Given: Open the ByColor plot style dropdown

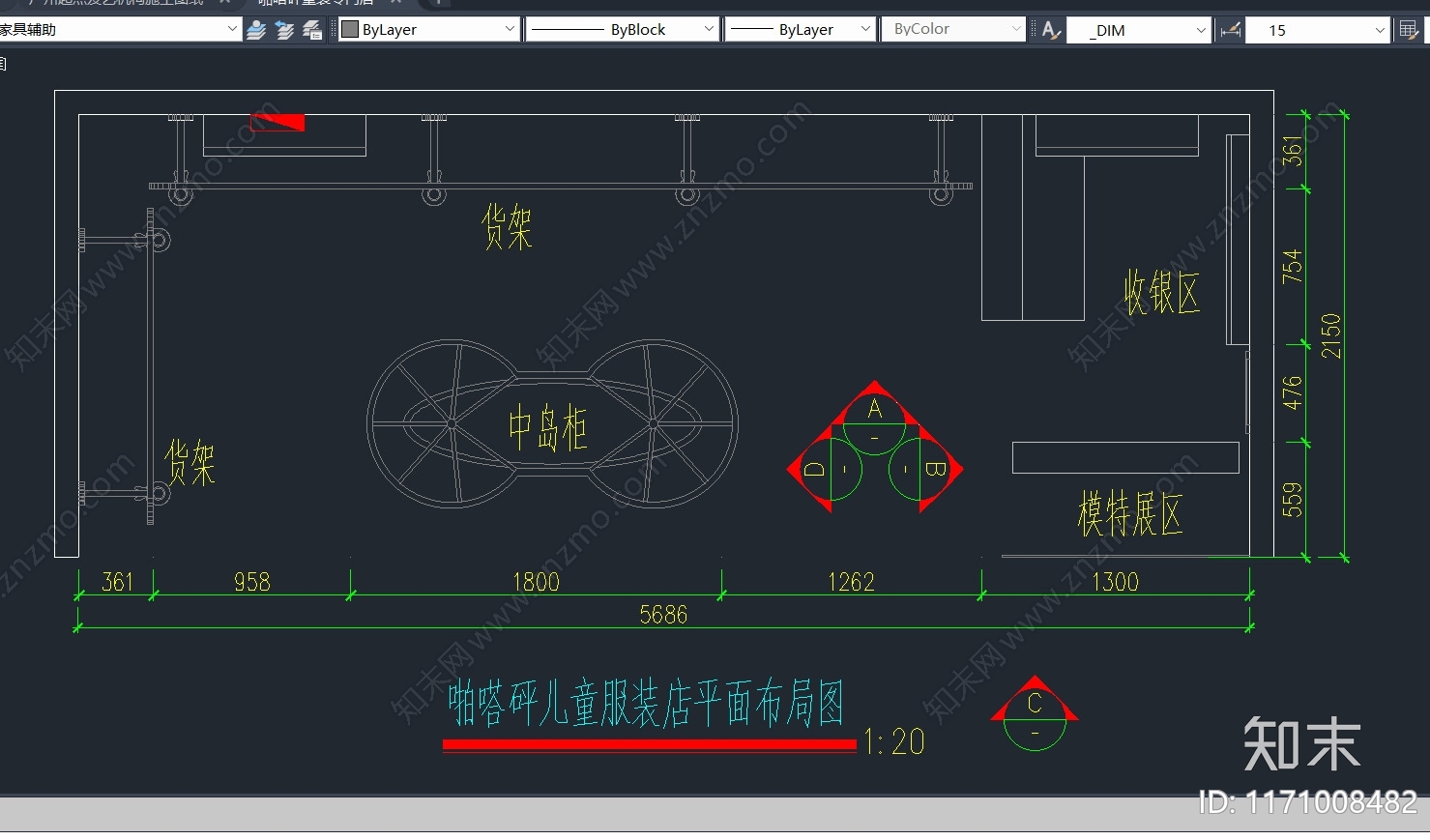Looking at the screenshot, I should tap(953, 30).
